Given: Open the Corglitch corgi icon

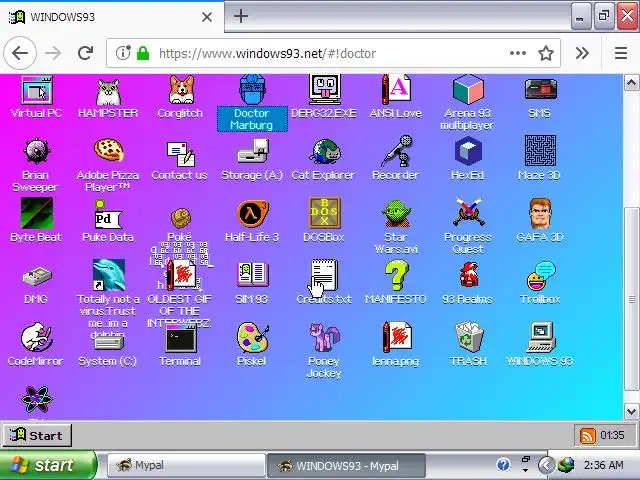Looking at the screenshot, I should tap(181, 90).
